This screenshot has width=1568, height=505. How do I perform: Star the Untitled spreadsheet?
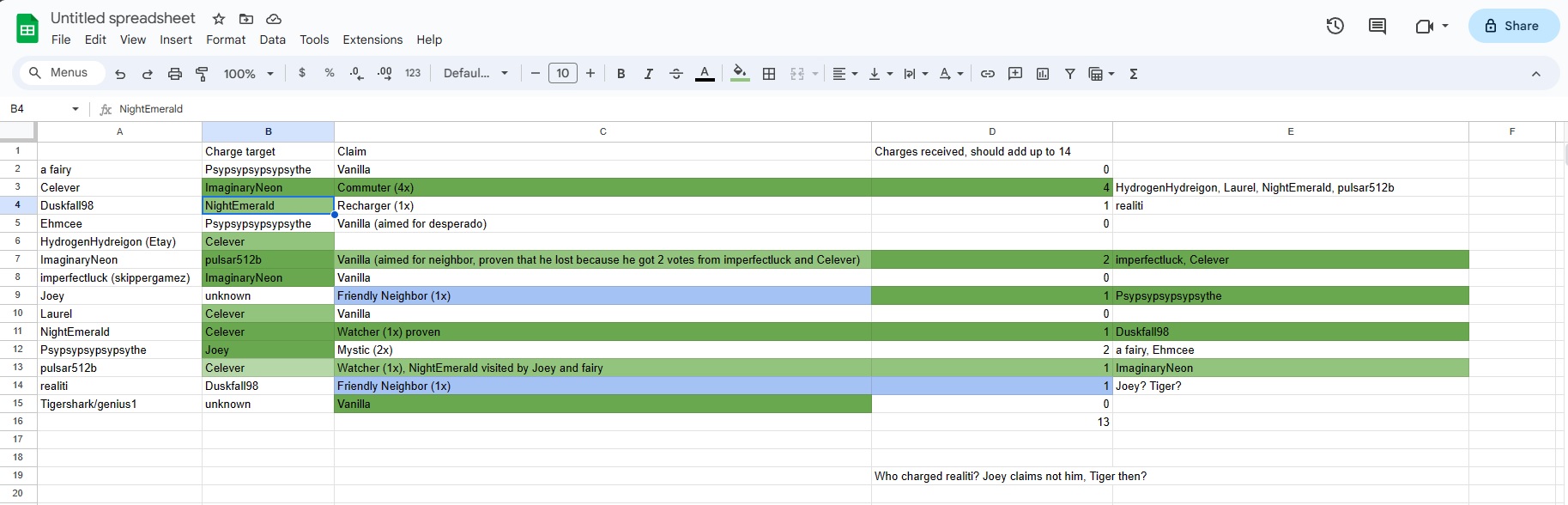click(219, 19)
